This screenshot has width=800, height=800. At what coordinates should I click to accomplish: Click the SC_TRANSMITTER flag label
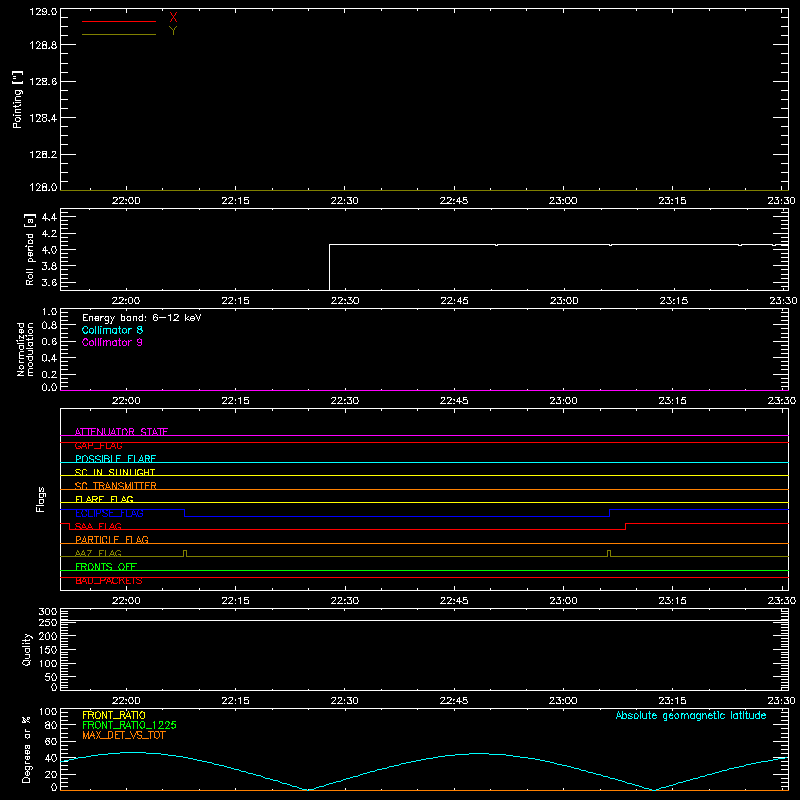(116, 486)
